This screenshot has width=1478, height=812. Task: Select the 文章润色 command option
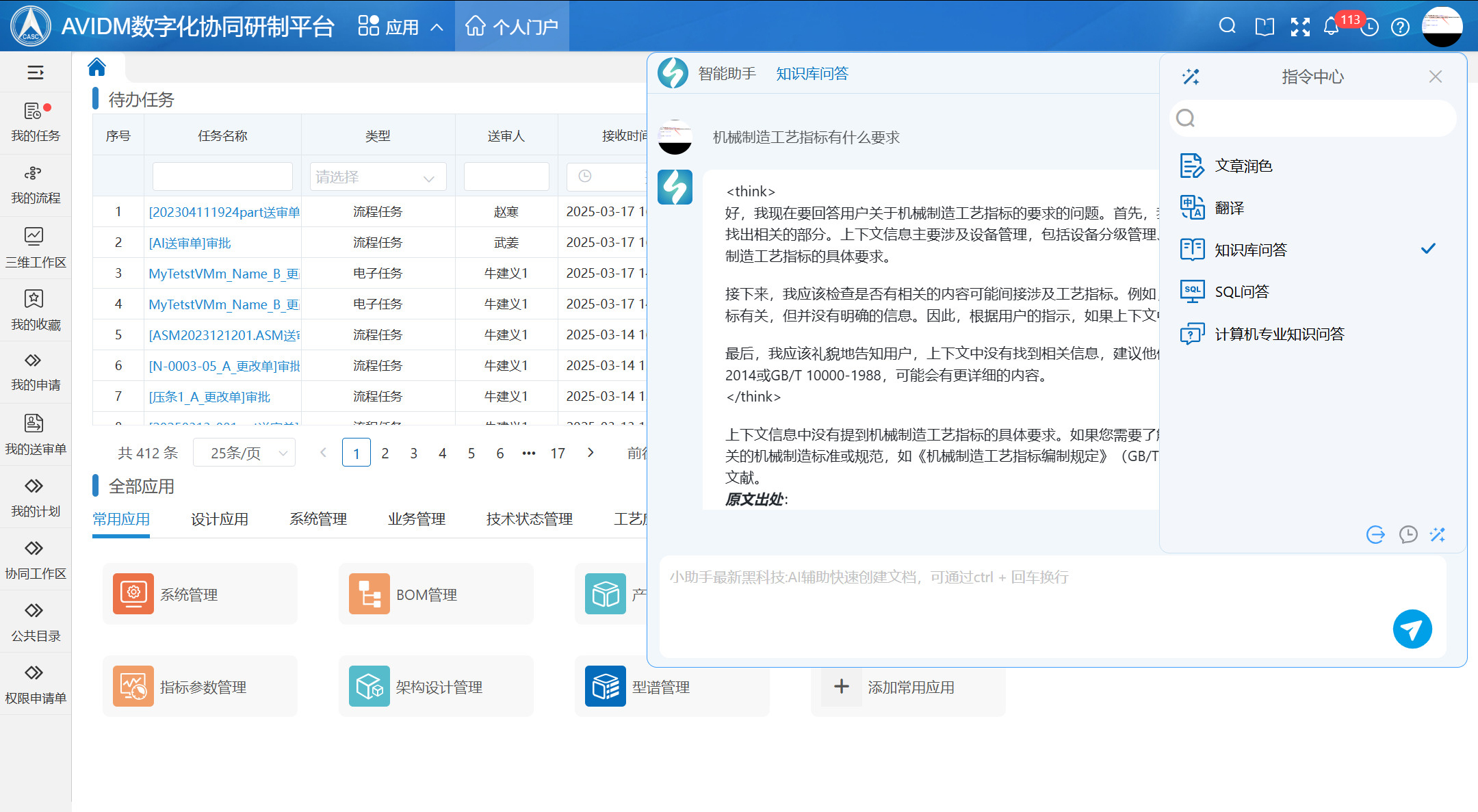(x=1243, y=166)
